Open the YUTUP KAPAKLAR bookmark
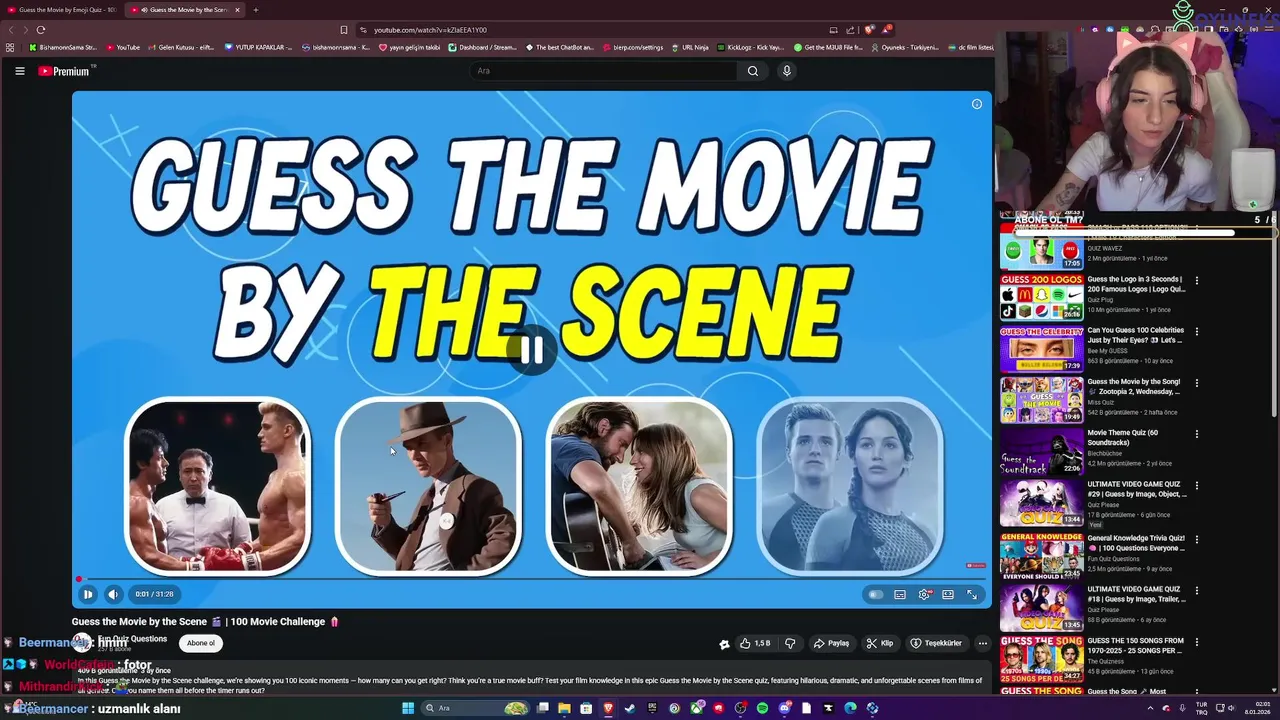 click(x=259, y=47)
